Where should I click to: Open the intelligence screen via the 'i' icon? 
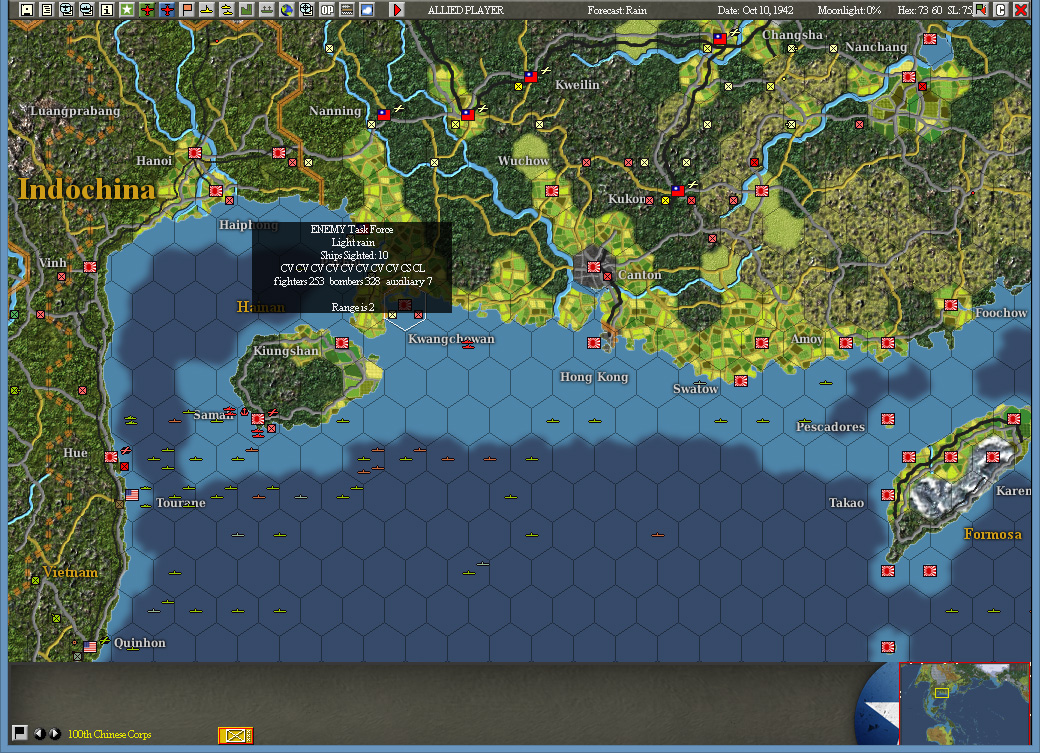pyautogui.click(x=106, y=9)
